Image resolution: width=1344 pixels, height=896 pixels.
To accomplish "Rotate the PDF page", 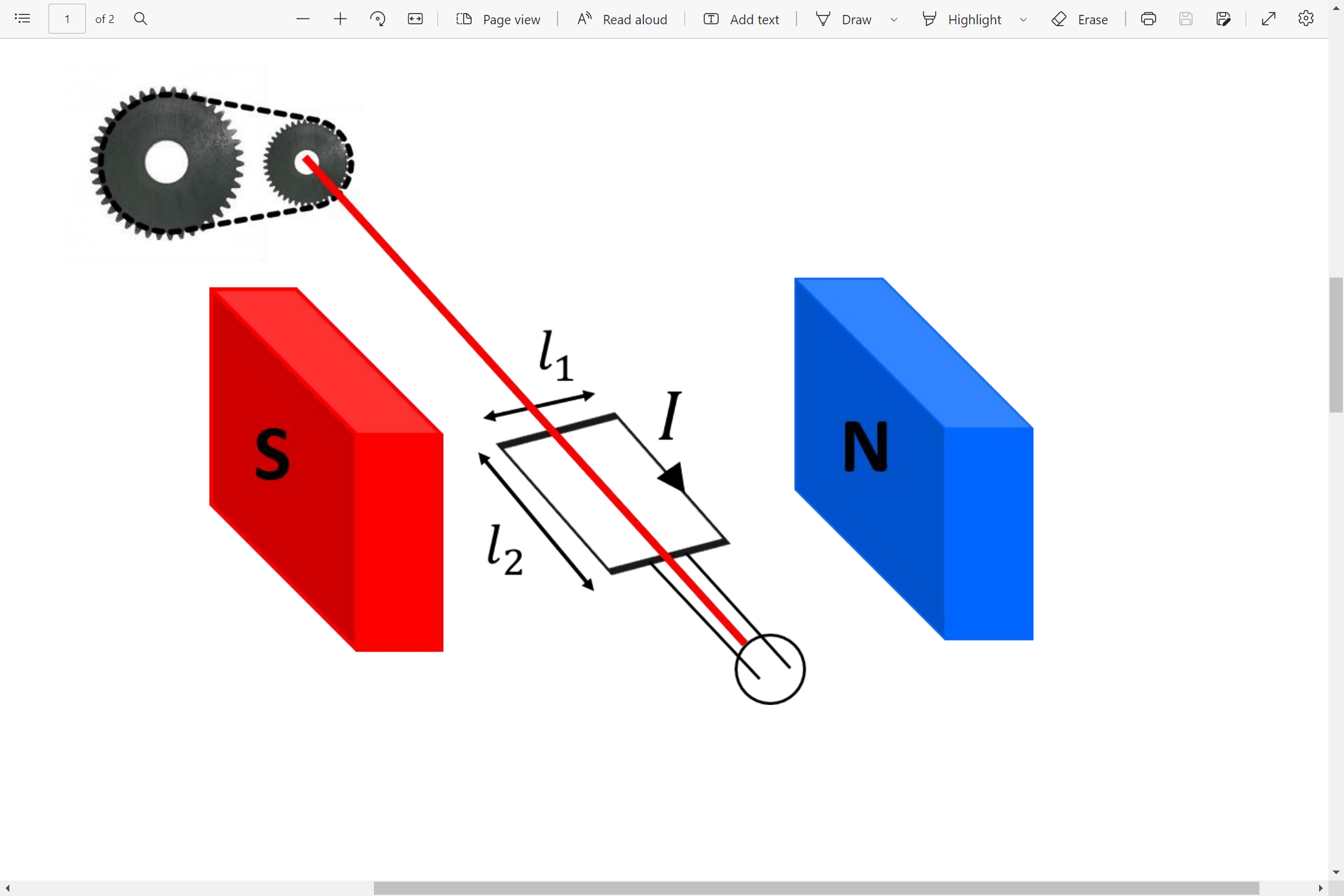I will (x=378, y=19).
